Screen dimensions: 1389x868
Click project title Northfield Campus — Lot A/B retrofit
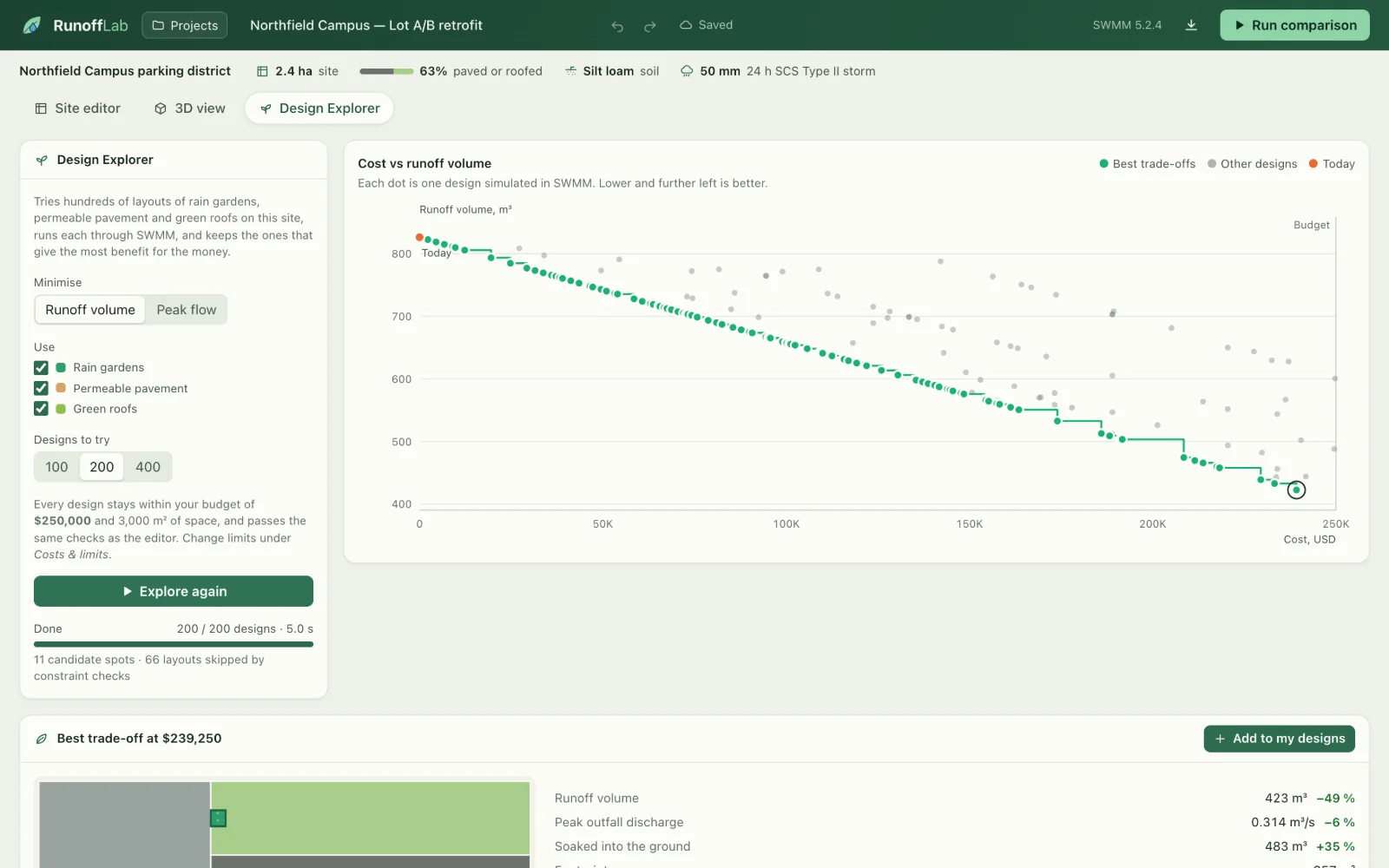coord(366,25)
